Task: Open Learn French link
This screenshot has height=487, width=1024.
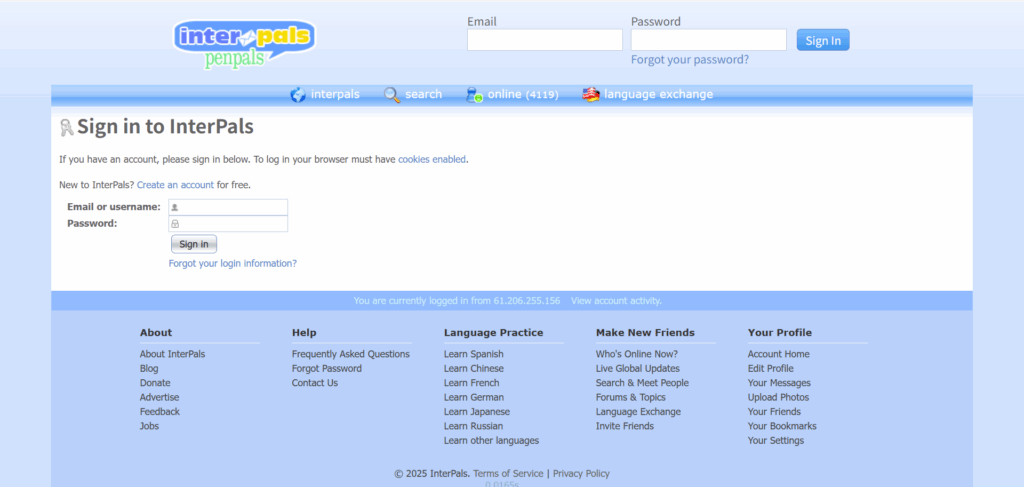Action: pyautogui.click(x=472, y=383)
